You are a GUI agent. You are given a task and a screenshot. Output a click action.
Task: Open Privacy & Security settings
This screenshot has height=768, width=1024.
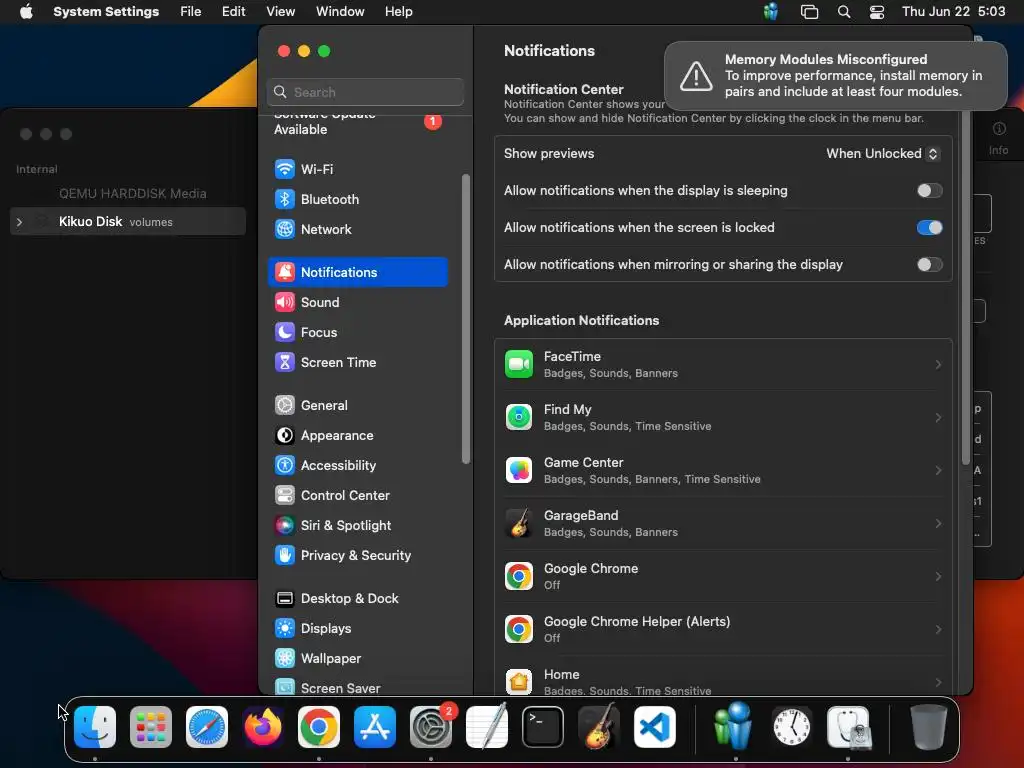coord(357,556)
